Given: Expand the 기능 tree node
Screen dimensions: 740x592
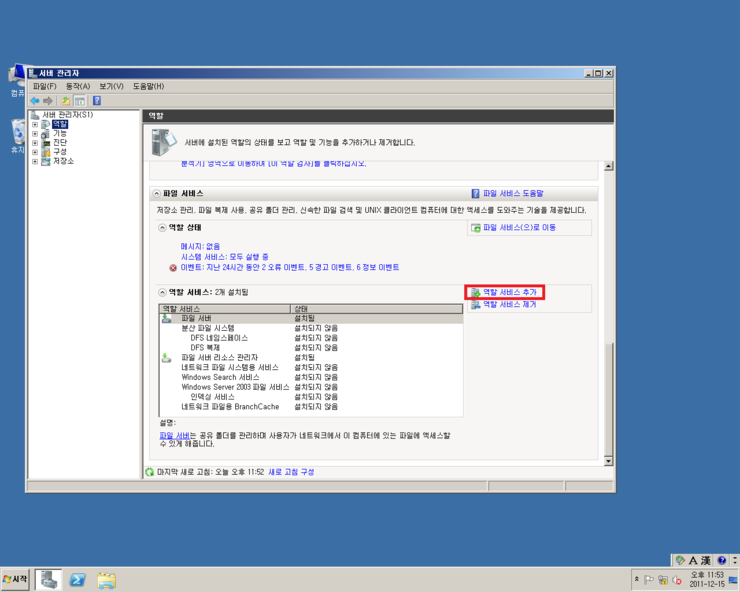Looking at the screenshot, I should [35, 134].
